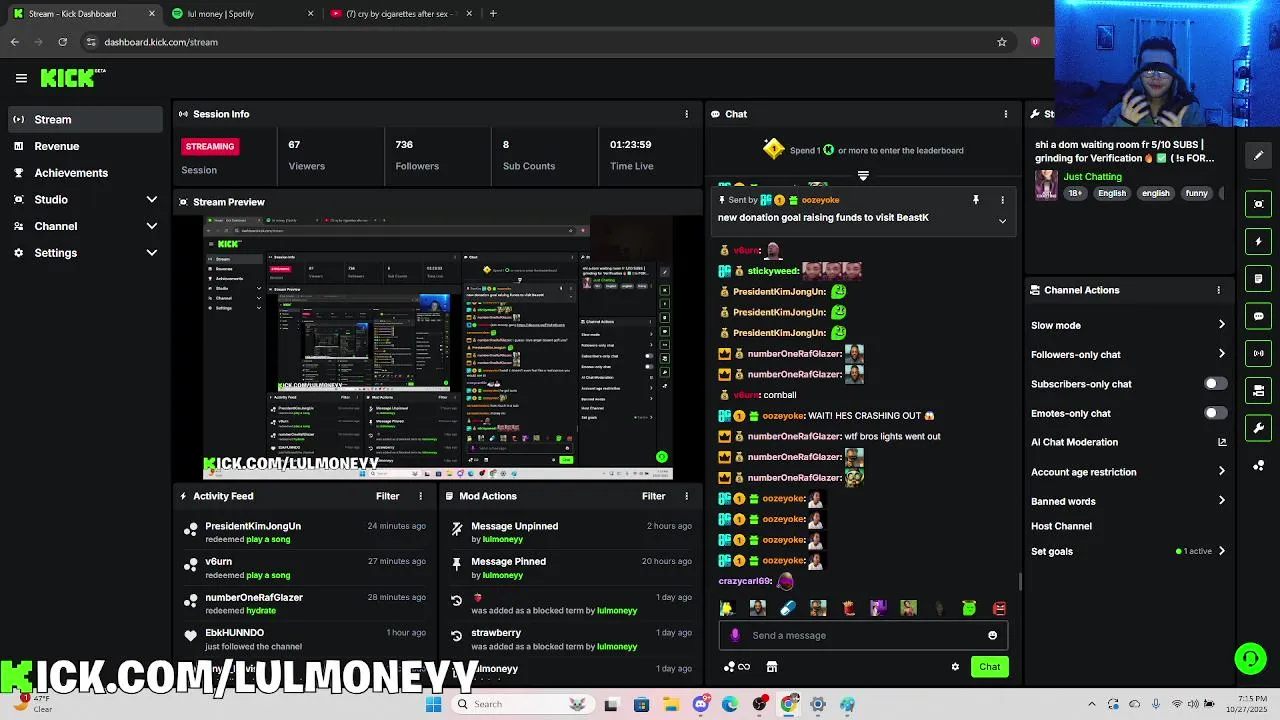Click the purple microphone icon in chat input
The image size is (1280, 720).
[x=735, y=635]
